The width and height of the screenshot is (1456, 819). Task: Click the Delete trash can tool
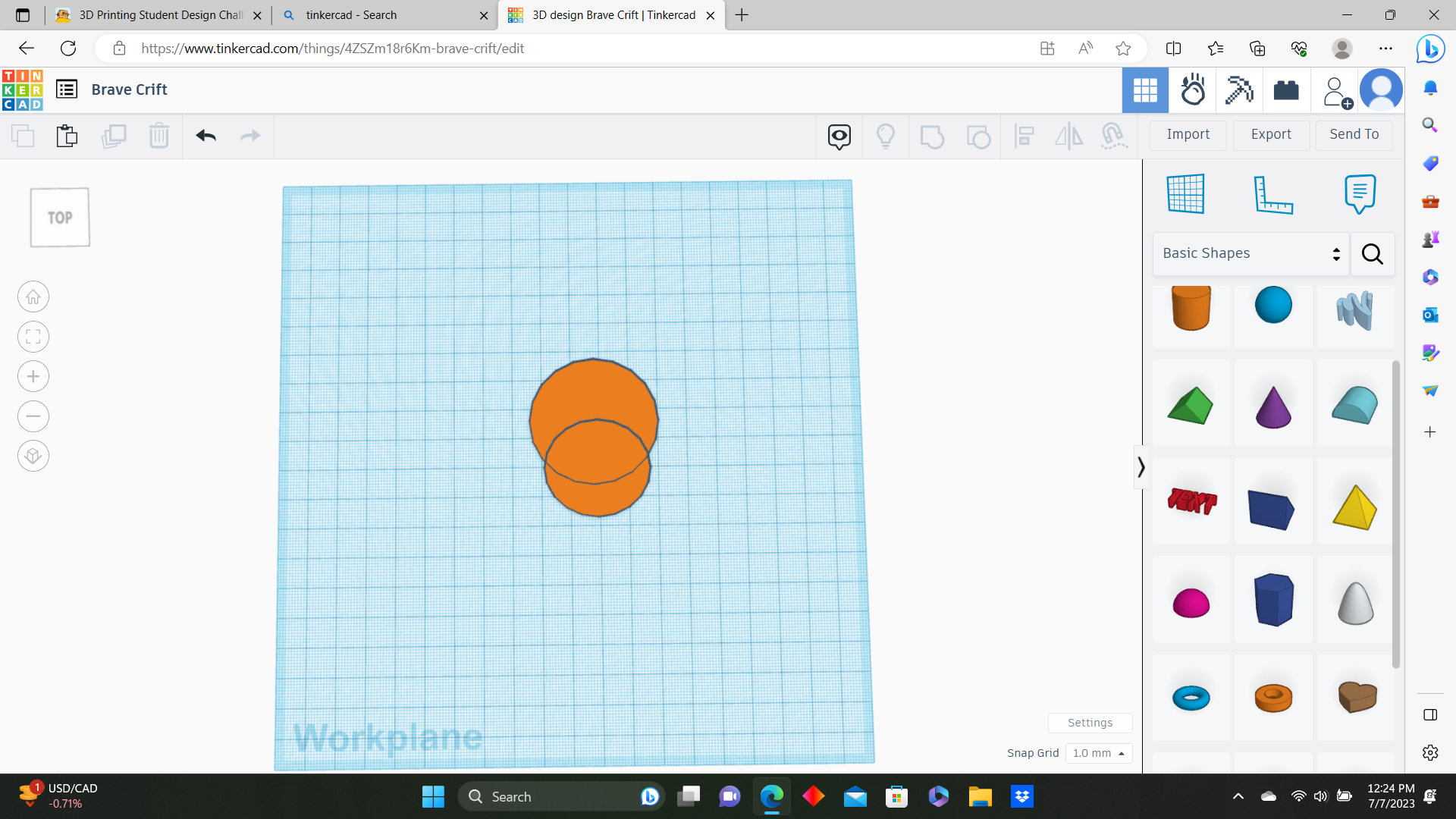(x=159, y=136)
